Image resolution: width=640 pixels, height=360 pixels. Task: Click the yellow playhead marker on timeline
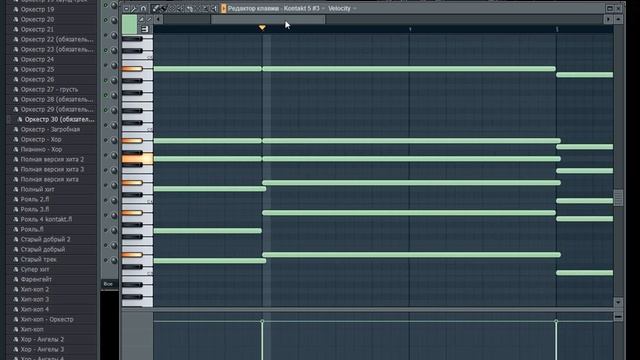click(x=262, y=28)
